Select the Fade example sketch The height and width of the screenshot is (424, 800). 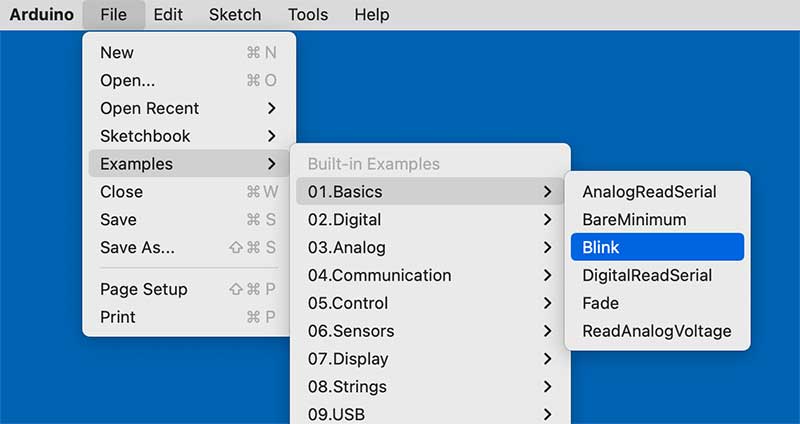tap(657, 303)
